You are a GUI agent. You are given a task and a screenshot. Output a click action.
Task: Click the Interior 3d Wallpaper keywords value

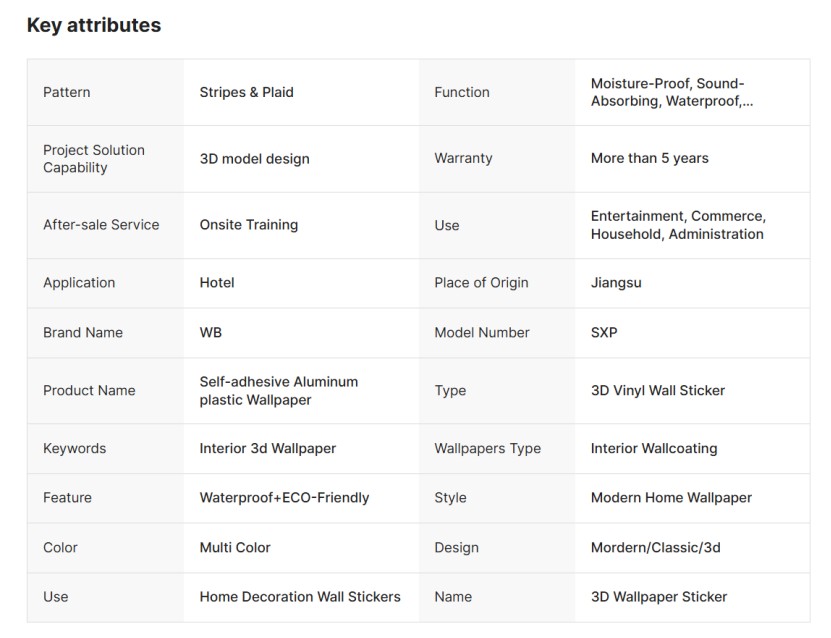[x=267, y=449]
